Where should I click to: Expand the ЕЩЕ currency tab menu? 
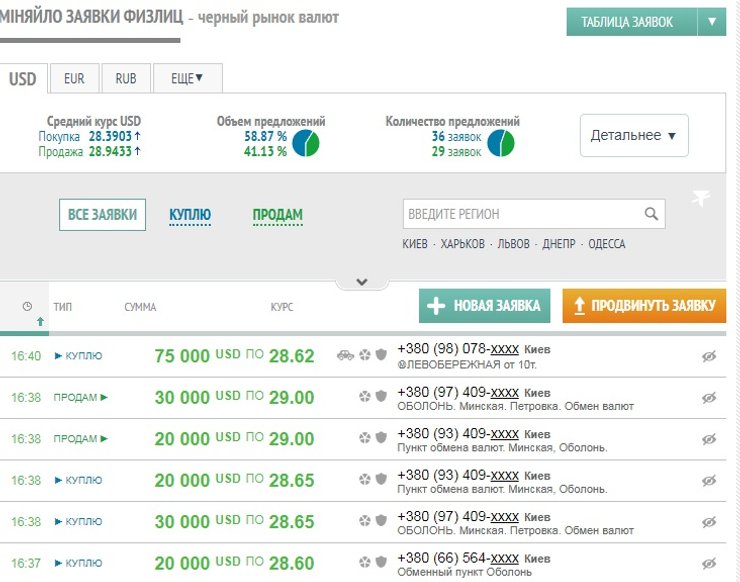click(x=187, y=78)
